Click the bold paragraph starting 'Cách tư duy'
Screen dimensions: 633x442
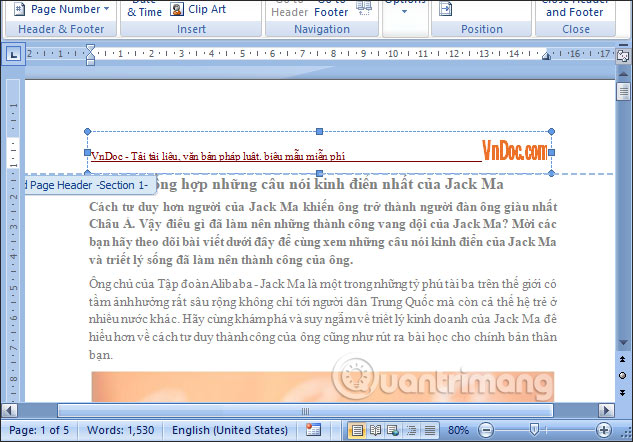click(323, 233)
